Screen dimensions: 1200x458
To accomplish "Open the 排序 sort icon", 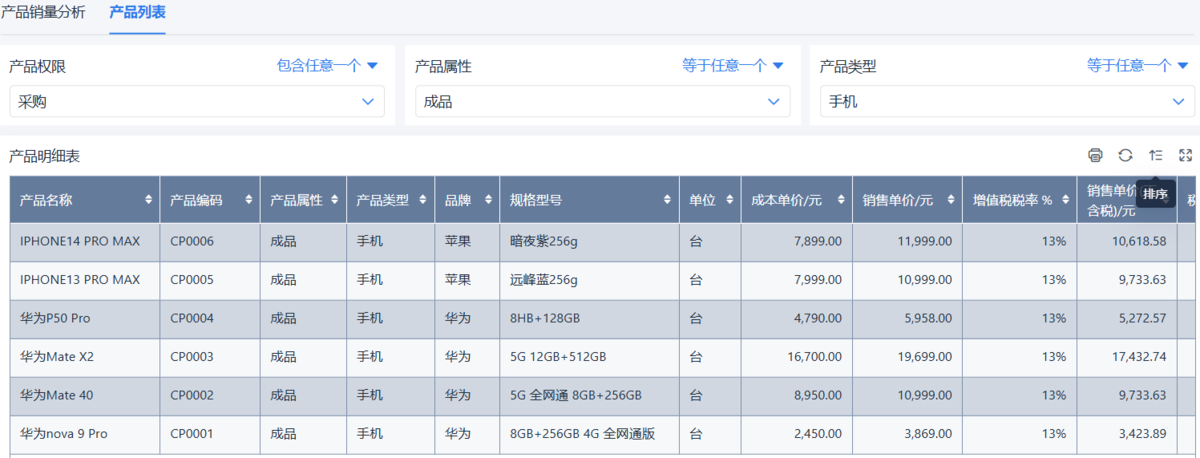I will click(1156, 155).
